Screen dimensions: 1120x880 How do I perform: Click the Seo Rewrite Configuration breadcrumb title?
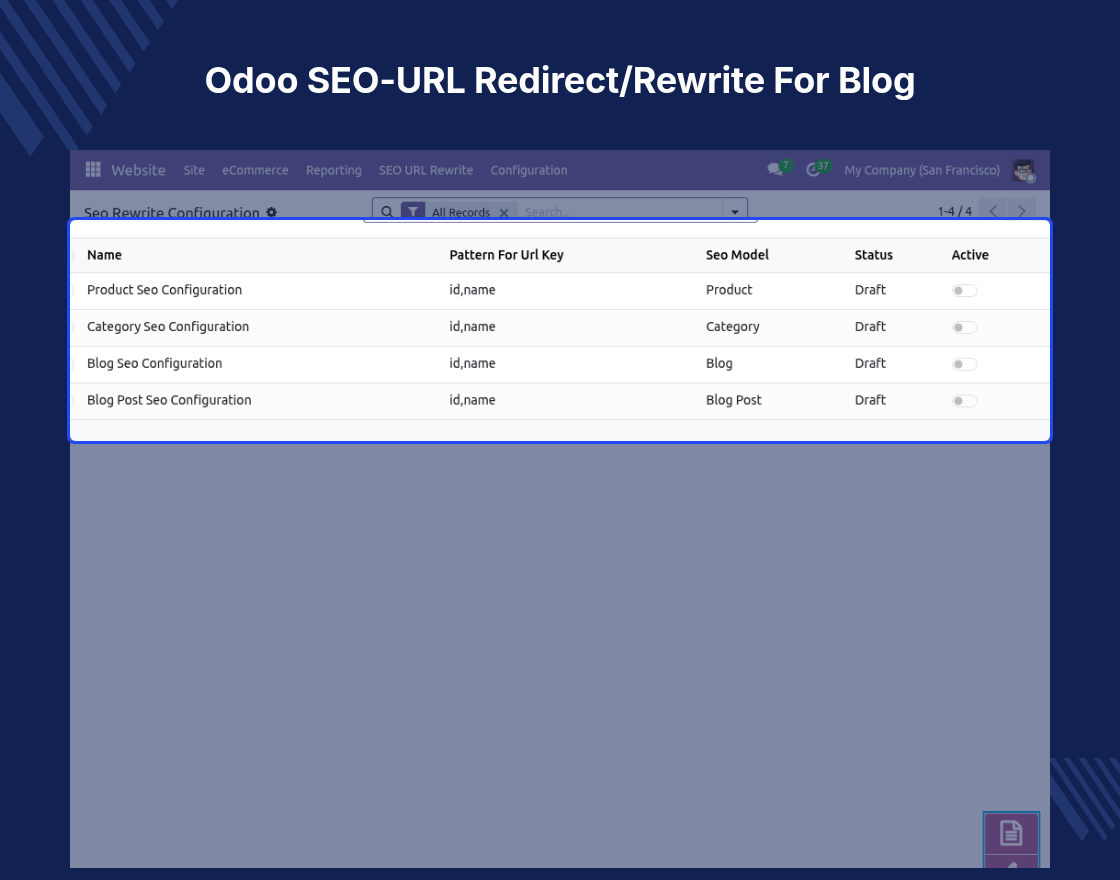tap(171, 212)
